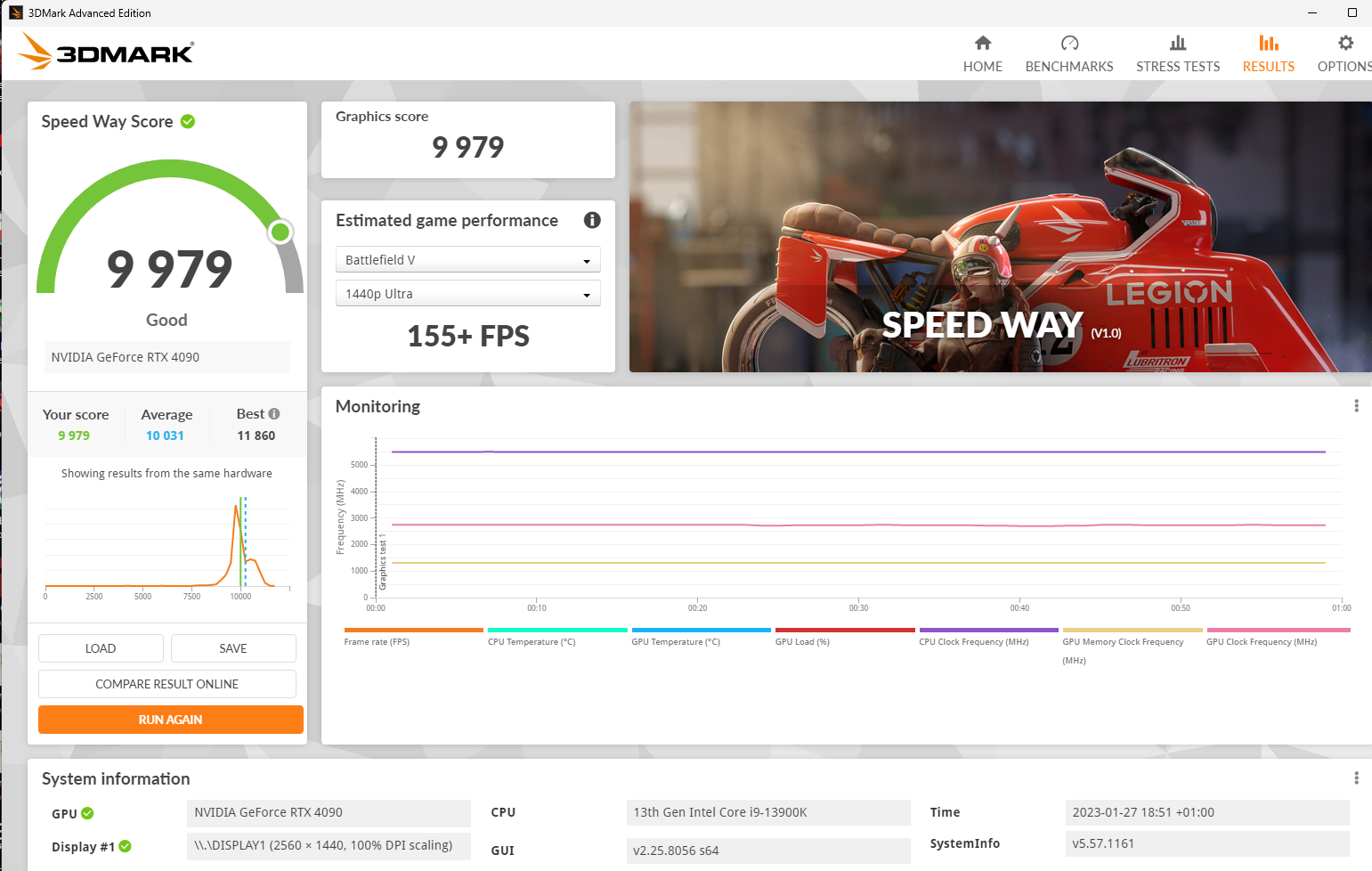The width and height of the screenshot is (1372, 871).
Task: Click the 155+ FPS estimate
Action: tap(468, 336)
